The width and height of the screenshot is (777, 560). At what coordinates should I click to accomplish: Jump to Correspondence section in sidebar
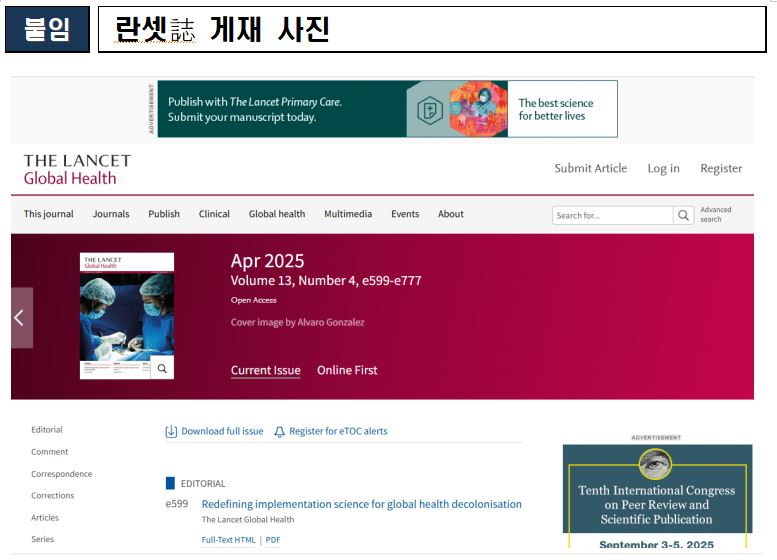tap(61, 474)
